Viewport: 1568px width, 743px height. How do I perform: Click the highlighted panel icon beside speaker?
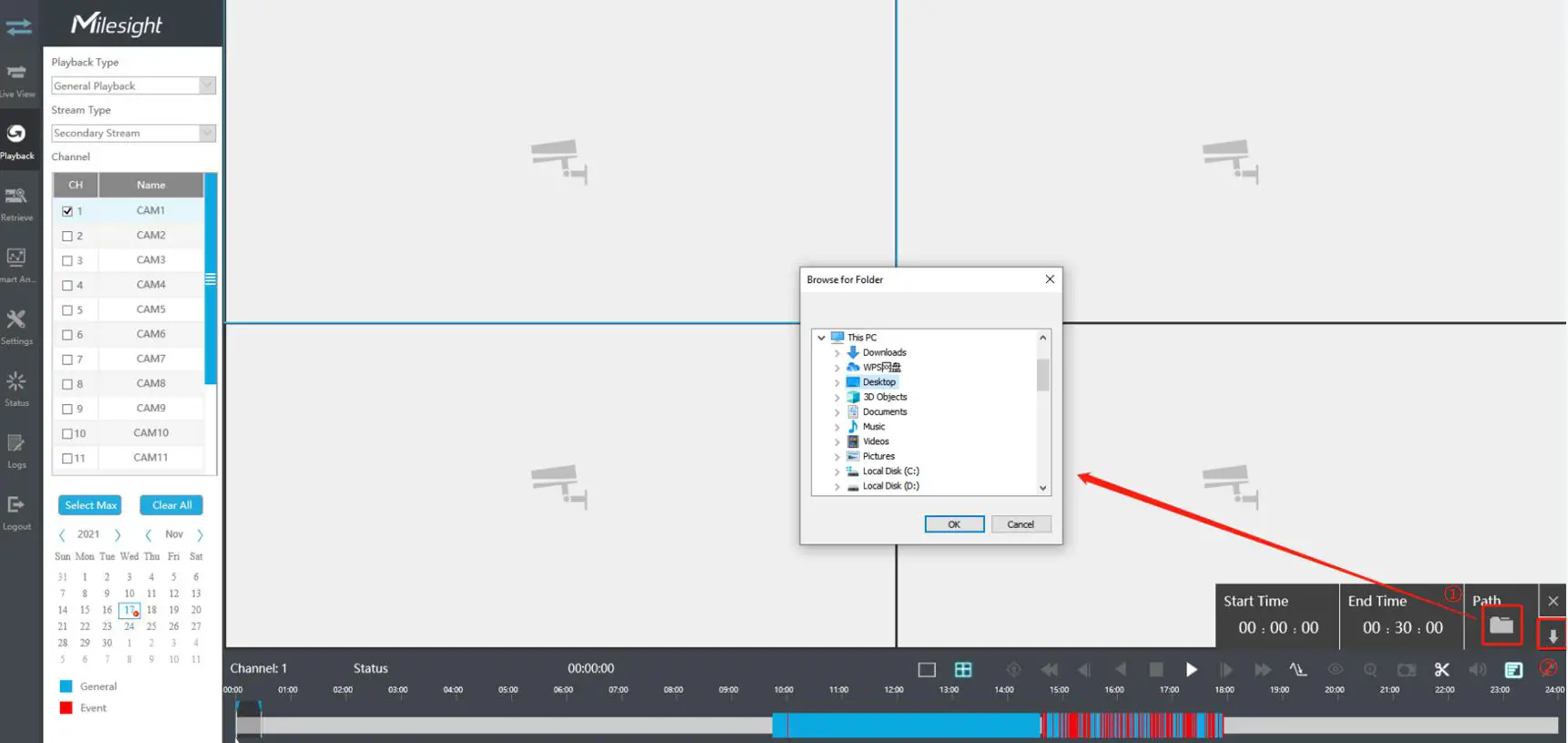coord(1513,670)
